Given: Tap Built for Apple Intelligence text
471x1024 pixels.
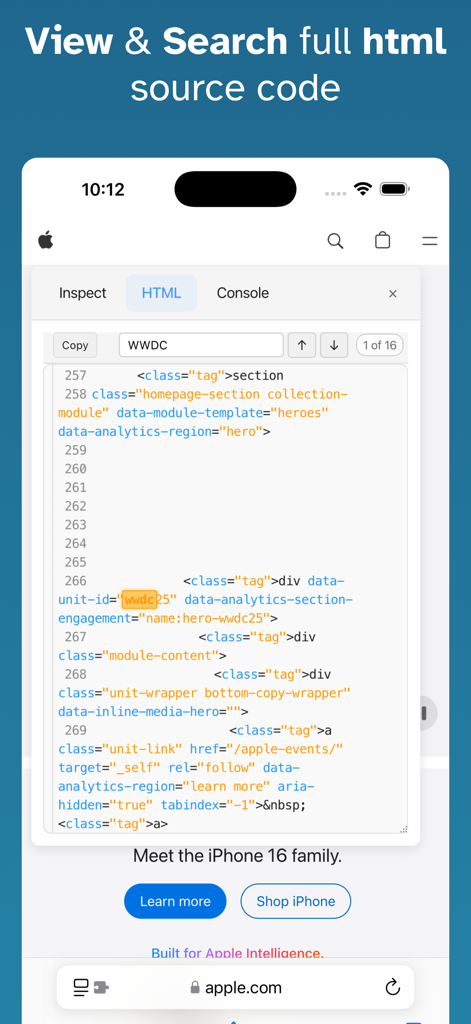Looking at the screenshot, I should [x=238, y=953].
